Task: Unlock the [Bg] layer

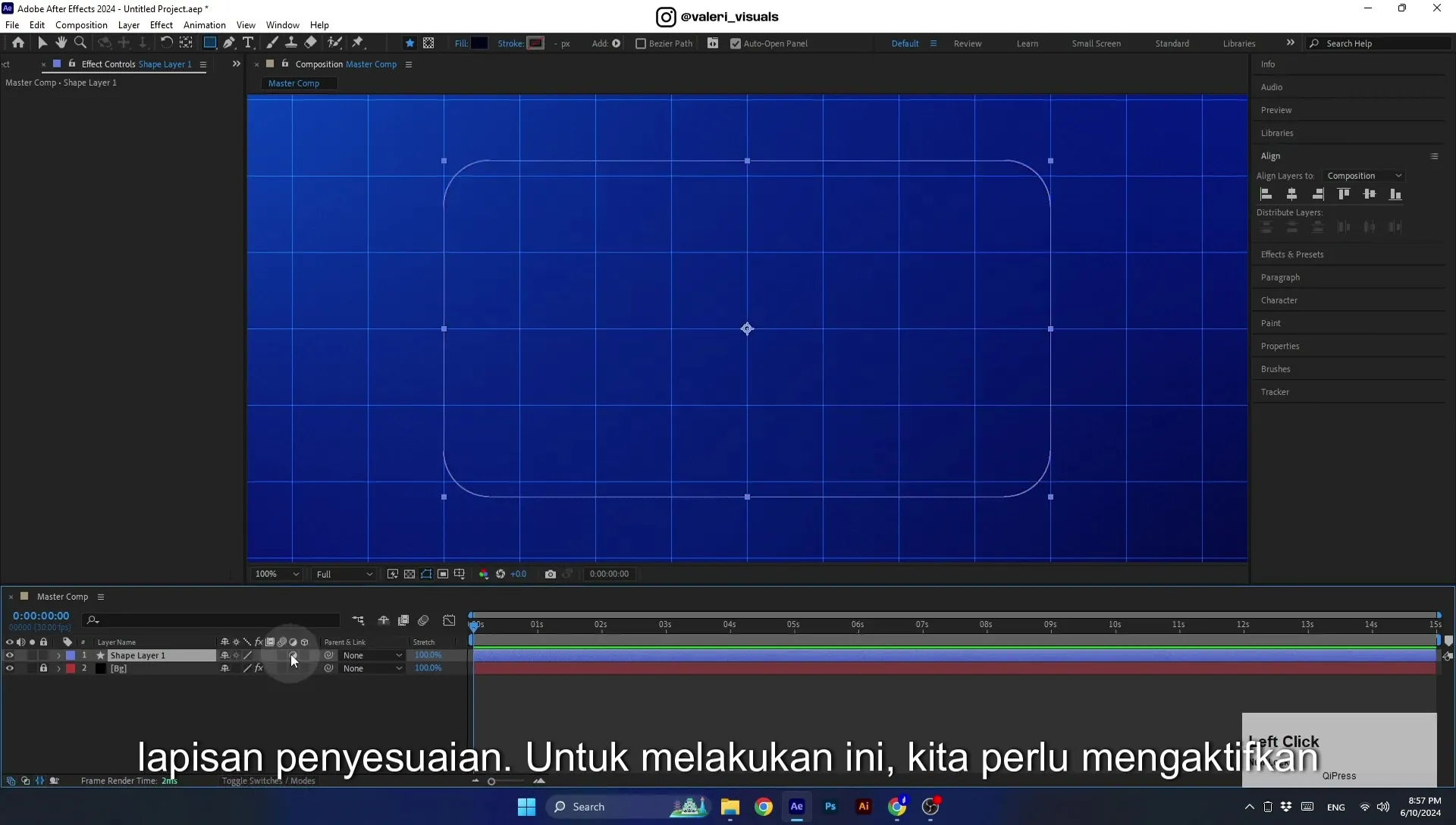Action: [x=43, y=668]
